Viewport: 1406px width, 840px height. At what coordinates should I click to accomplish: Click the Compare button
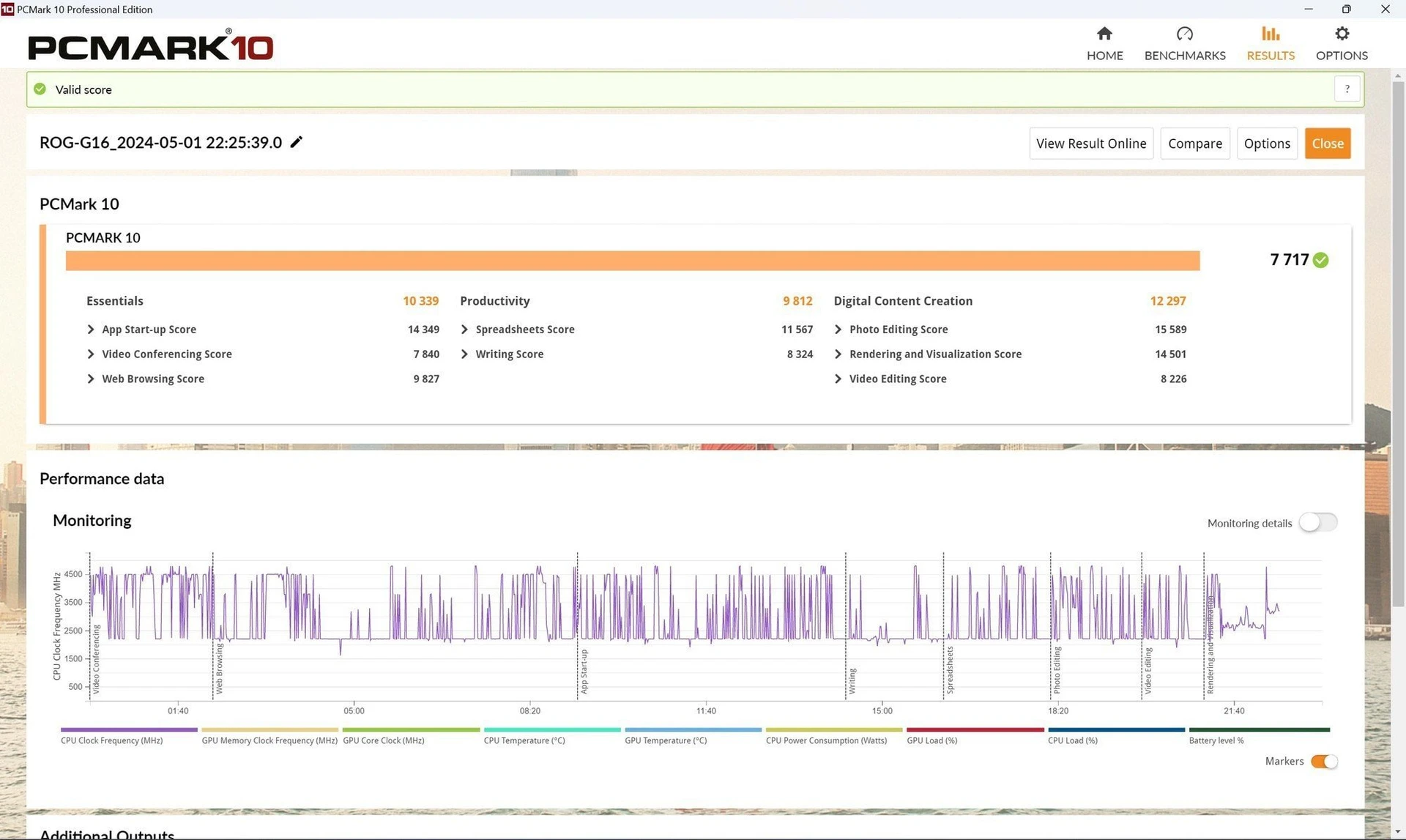[x=1195, y=144]
